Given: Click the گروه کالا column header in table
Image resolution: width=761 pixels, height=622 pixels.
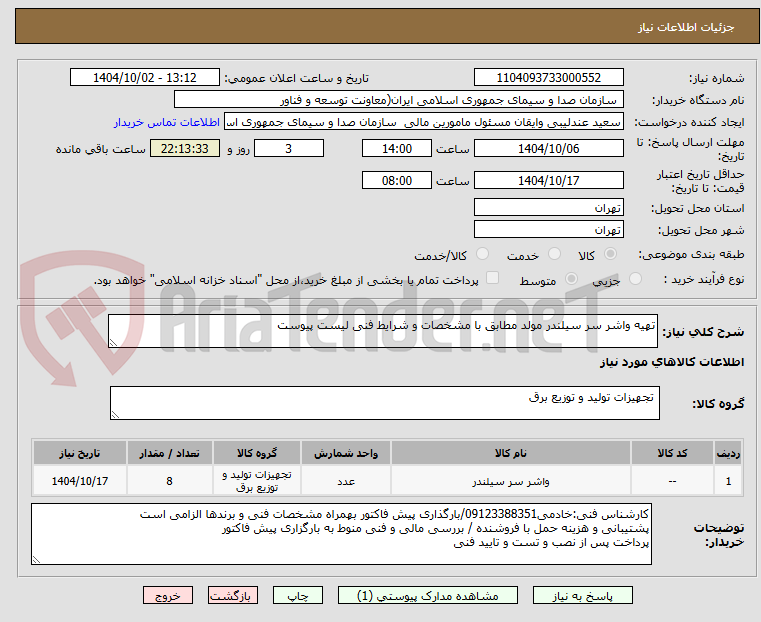Looking at the screenshot, I should coord(257,453).
